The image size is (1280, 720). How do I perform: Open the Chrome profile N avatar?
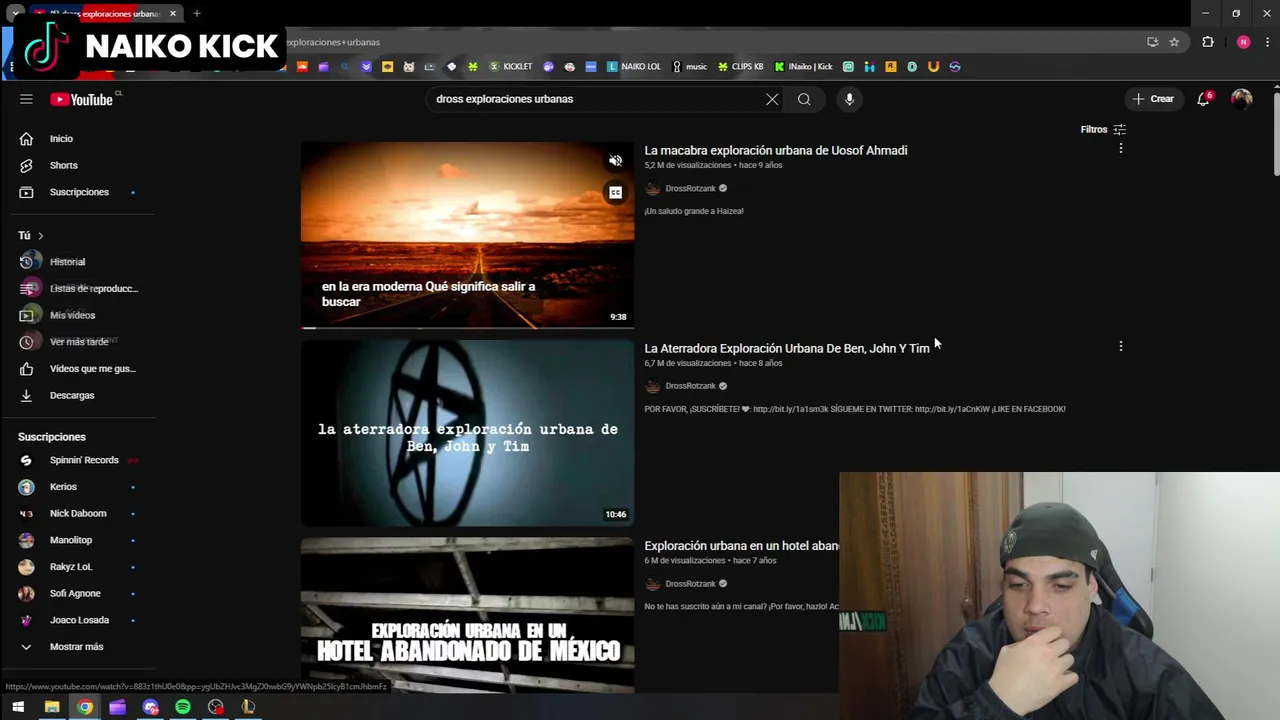1243,42
